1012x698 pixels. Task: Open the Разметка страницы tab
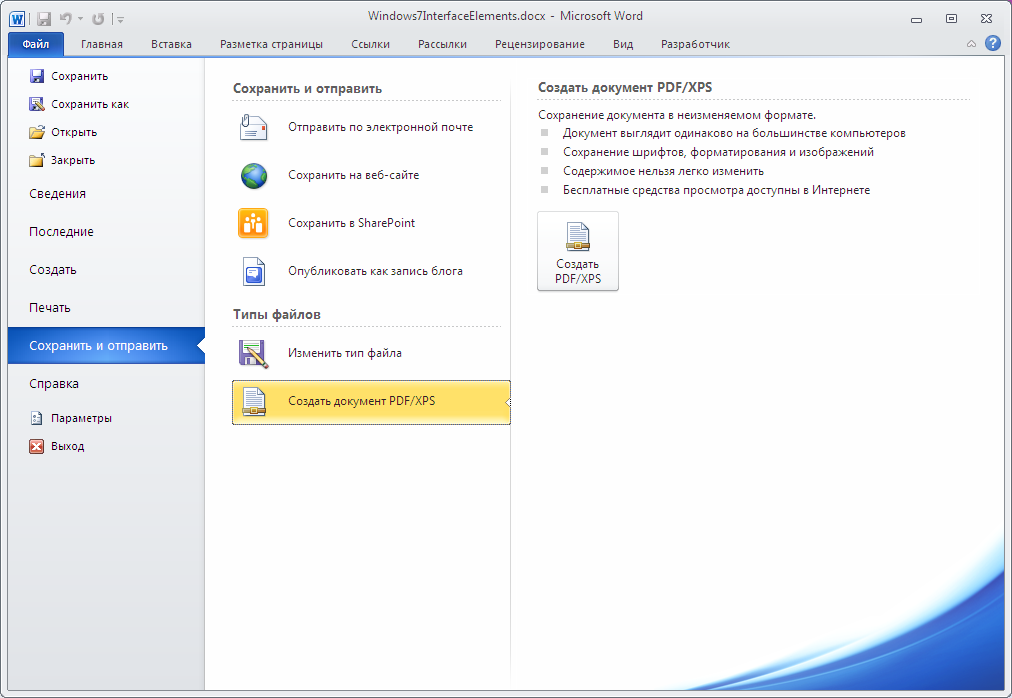click(271, 45)
